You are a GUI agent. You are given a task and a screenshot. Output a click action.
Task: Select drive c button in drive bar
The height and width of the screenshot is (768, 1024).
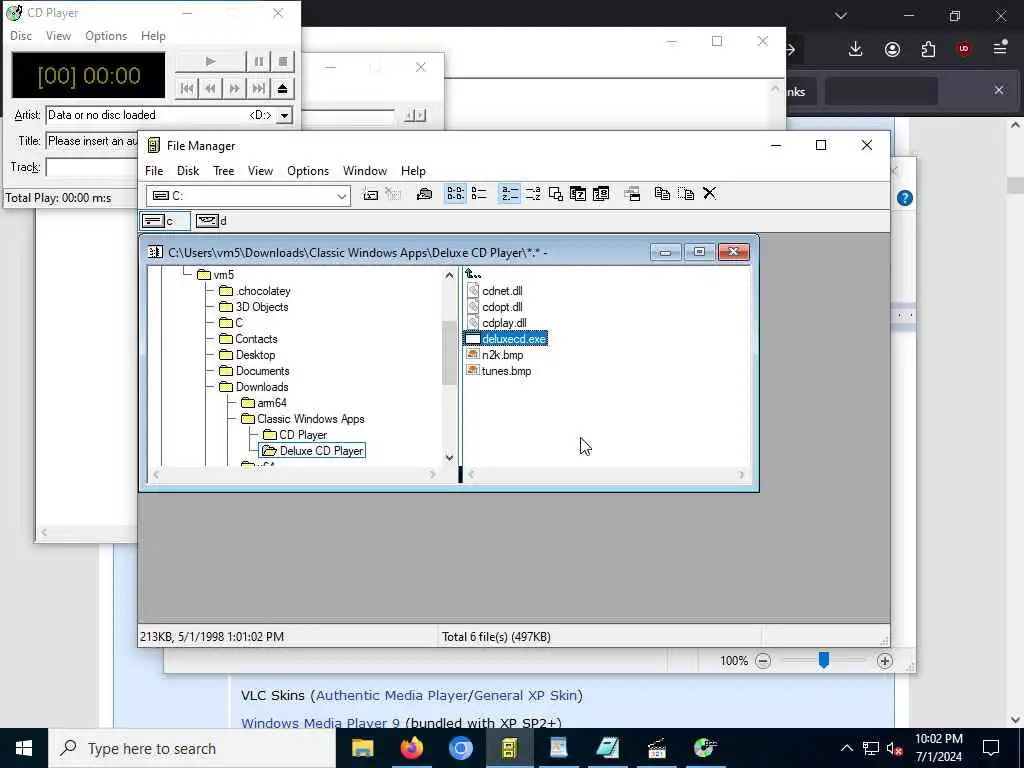[165, 221]
